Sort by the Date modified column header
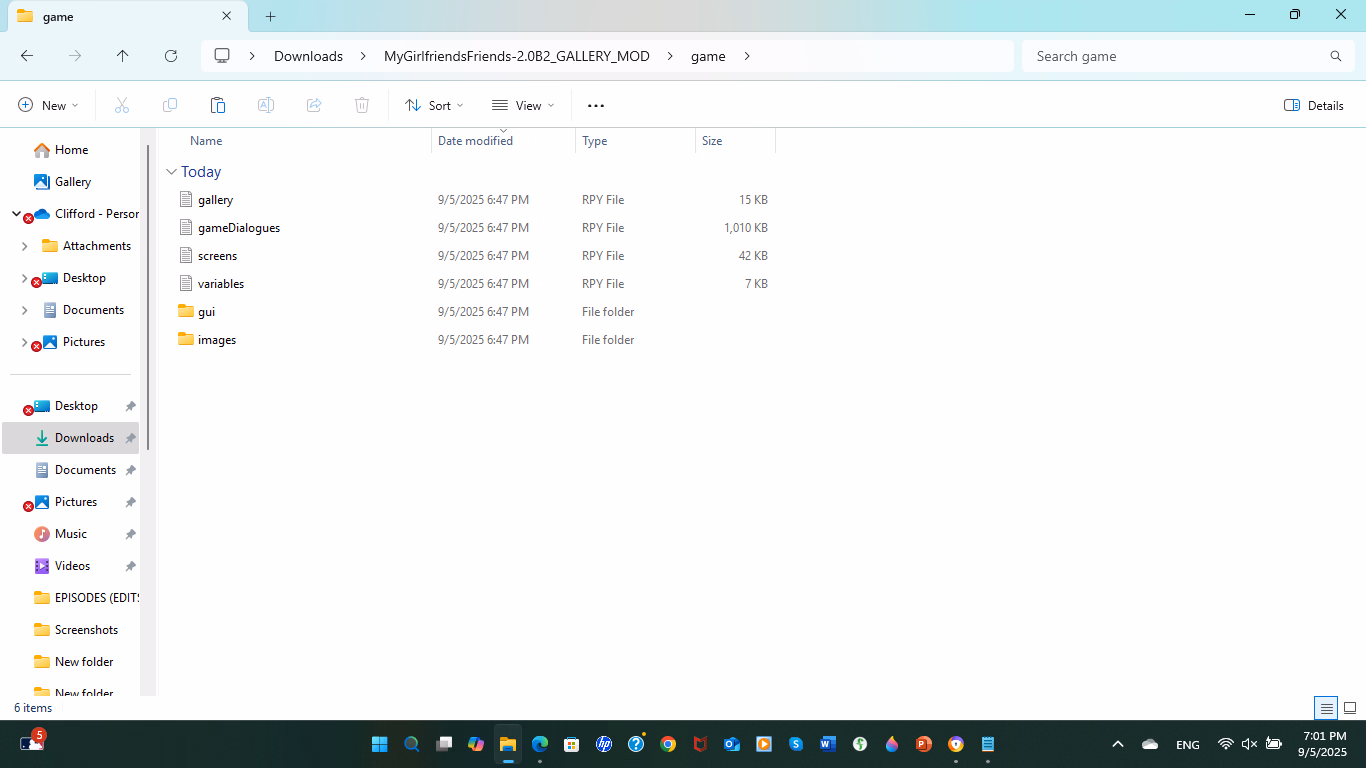This screenshot has height=768, width=1366. tap(475, 141)
